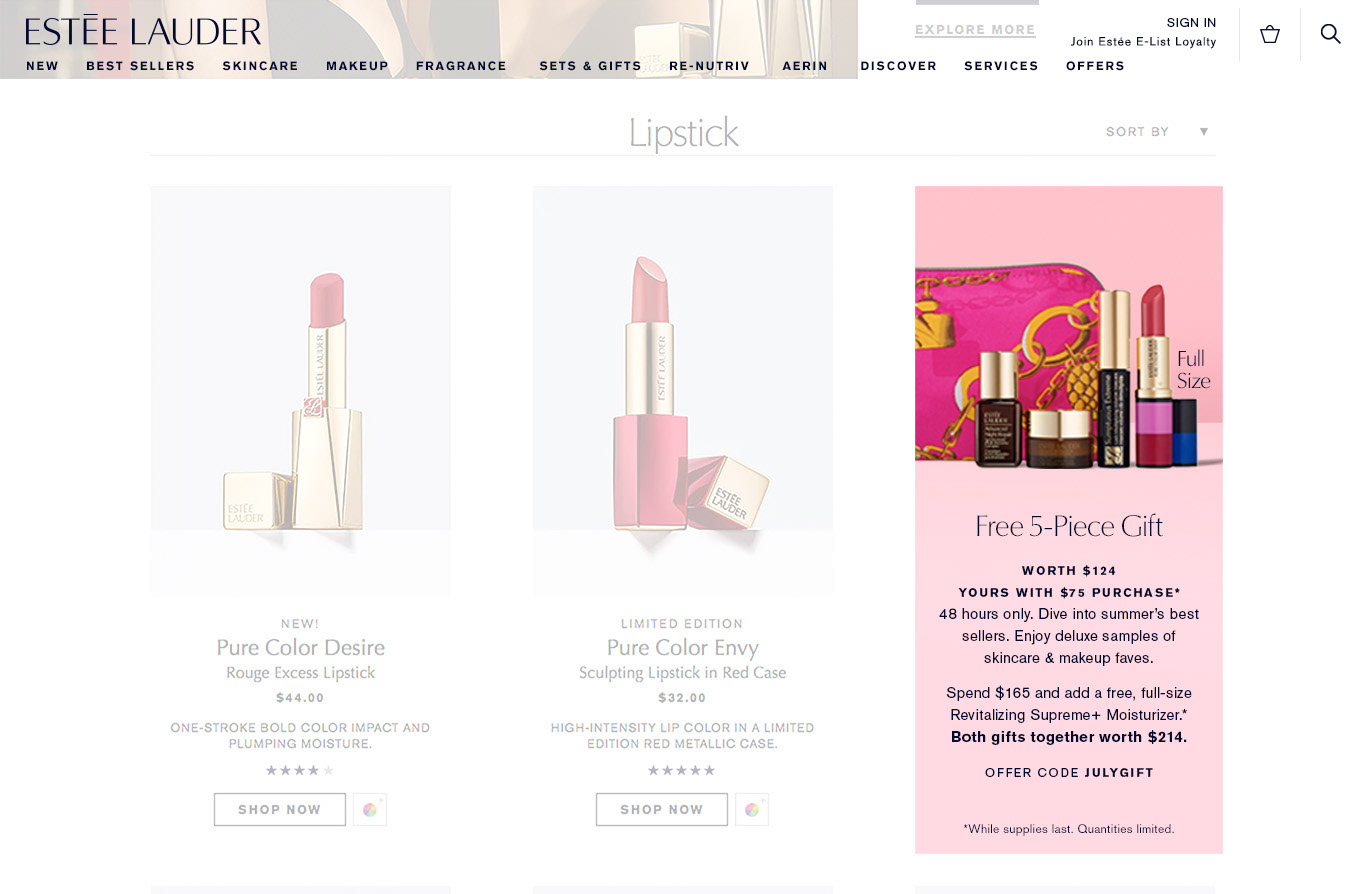Click Shop Now for Pure Color Desire
The height and width of the screenshot is (894, 1366).
(280, 810)
